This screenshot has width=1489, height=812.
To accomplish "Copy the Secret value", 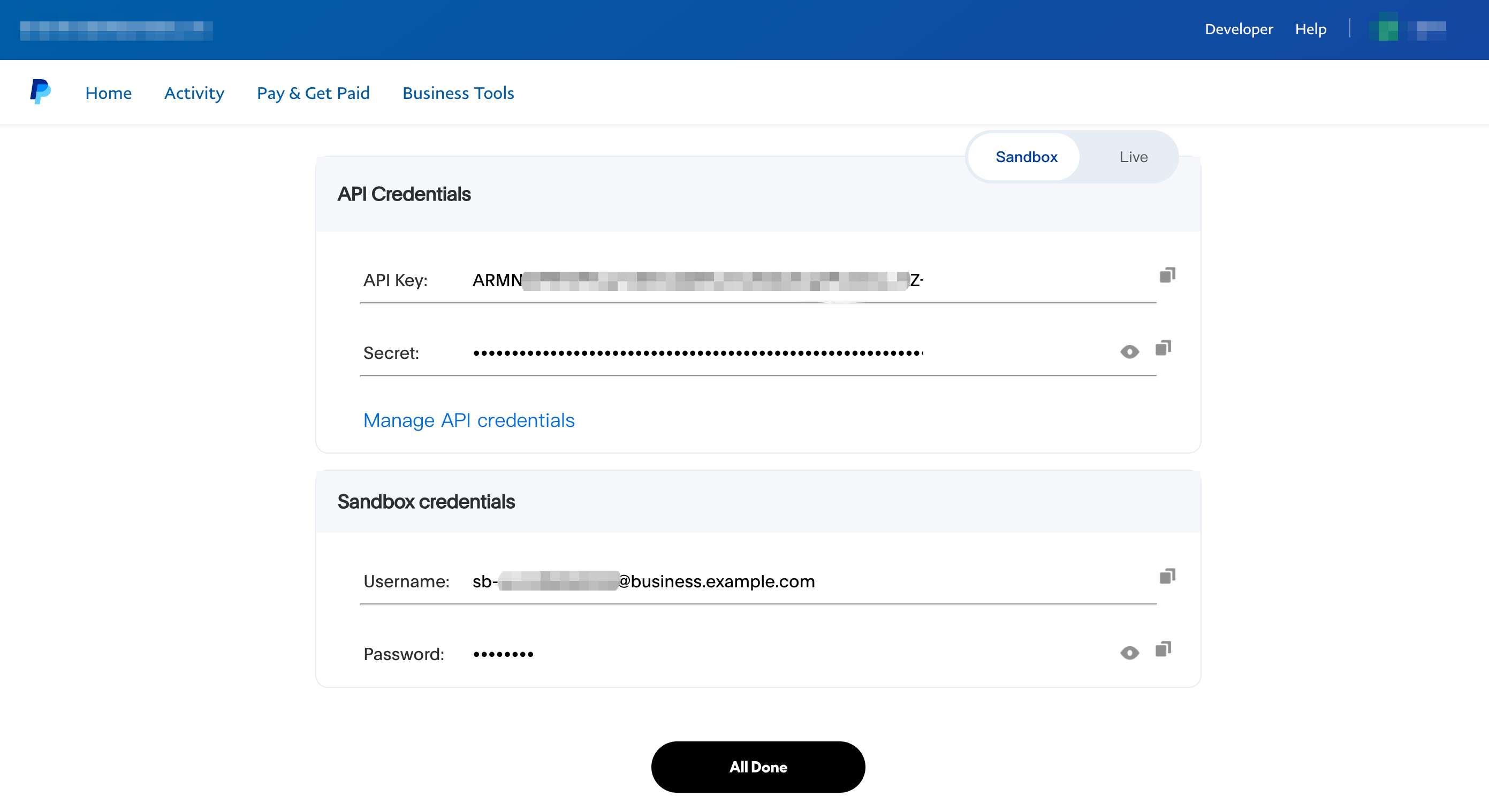I will (x=1163, y=348).
